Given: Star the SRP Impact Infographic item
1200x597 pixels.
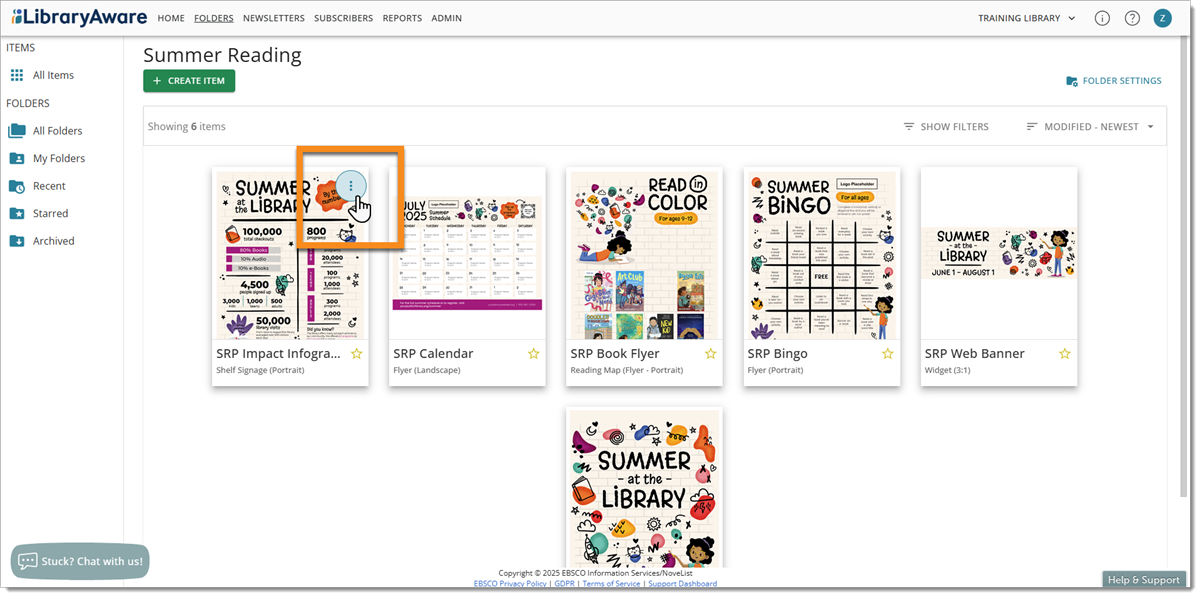Looking at the screenshot, I should [x=356, y=354].
